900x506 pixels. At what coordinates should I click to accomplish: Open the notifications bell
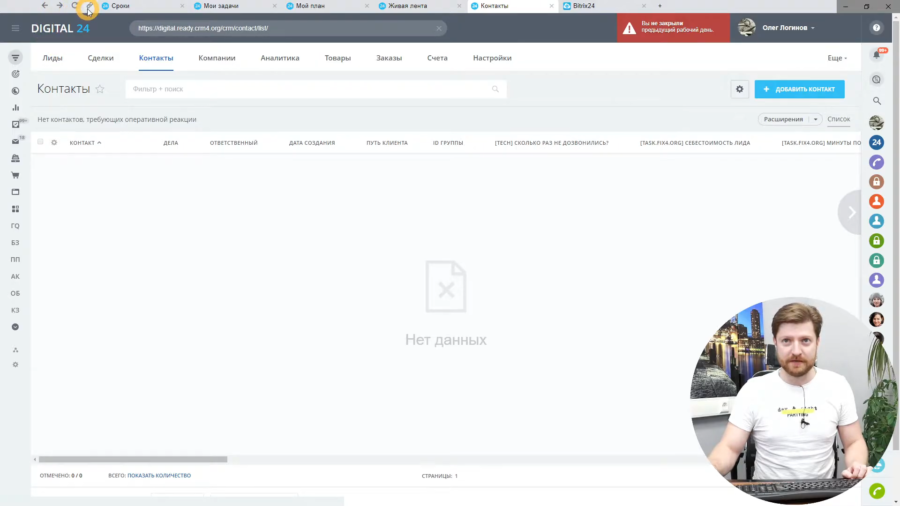coord(876,55)
